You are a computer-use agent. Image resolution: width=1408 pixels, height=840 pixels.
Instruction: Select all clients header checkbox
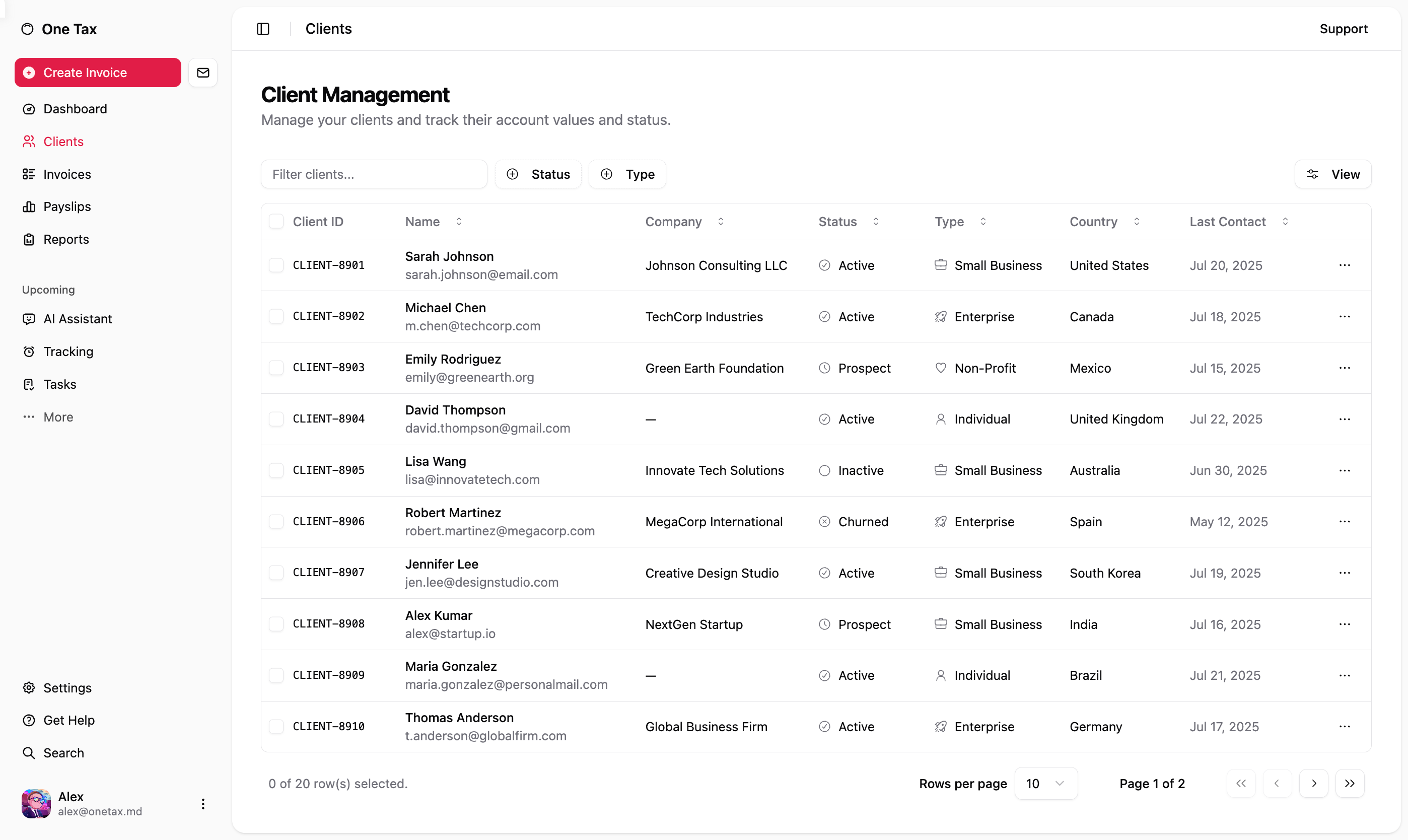click(276, 221)
